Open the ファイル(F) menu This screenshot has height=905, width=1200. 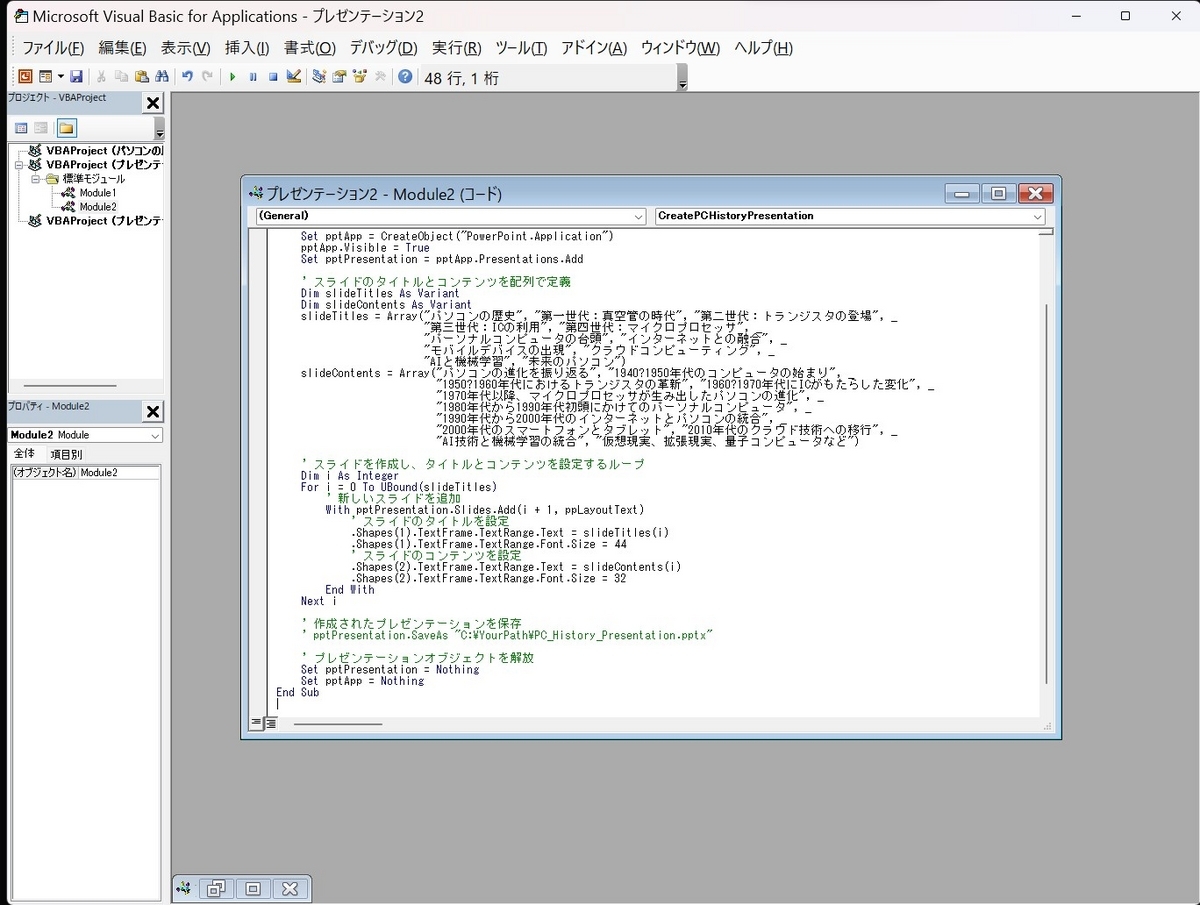pyautogui.click(x=53, y=48)
